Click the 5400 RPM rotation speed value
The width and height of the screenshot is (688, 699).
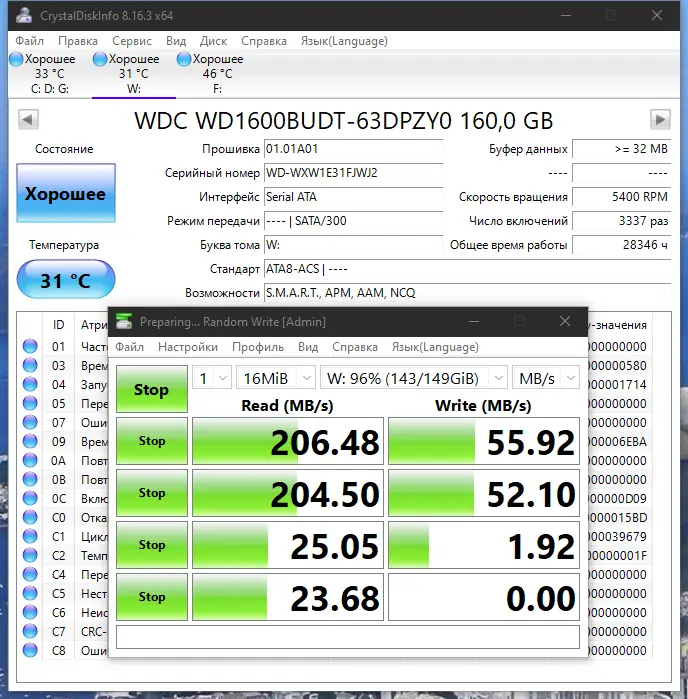[621, 197]
